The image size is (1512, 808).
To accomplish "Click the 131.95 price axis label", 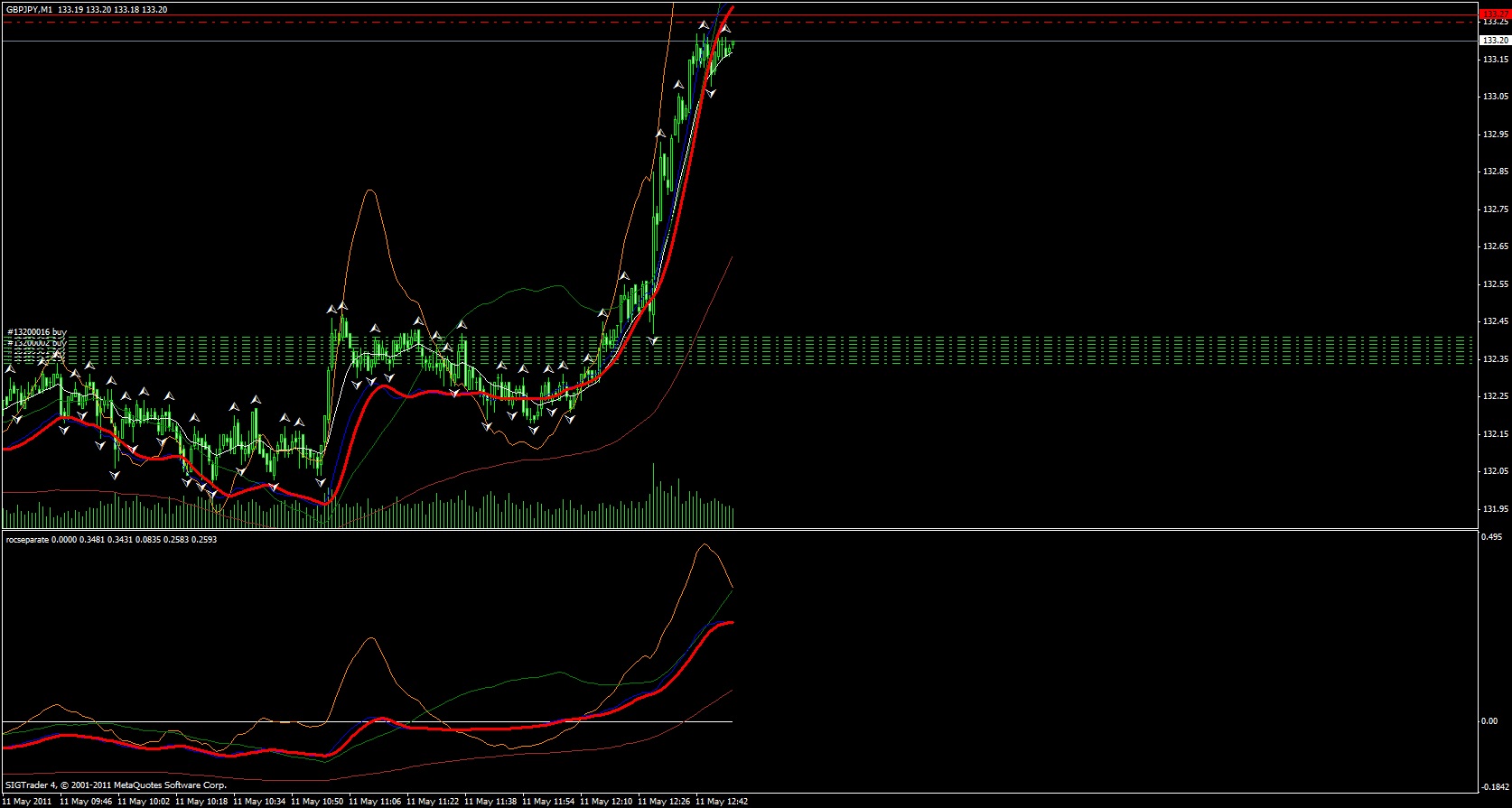I will pos(1495,509).
